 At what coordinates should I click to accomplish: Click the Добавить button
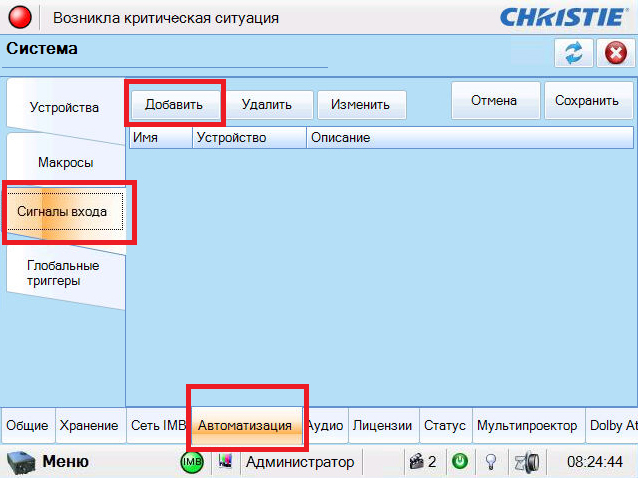coord(174,105)
